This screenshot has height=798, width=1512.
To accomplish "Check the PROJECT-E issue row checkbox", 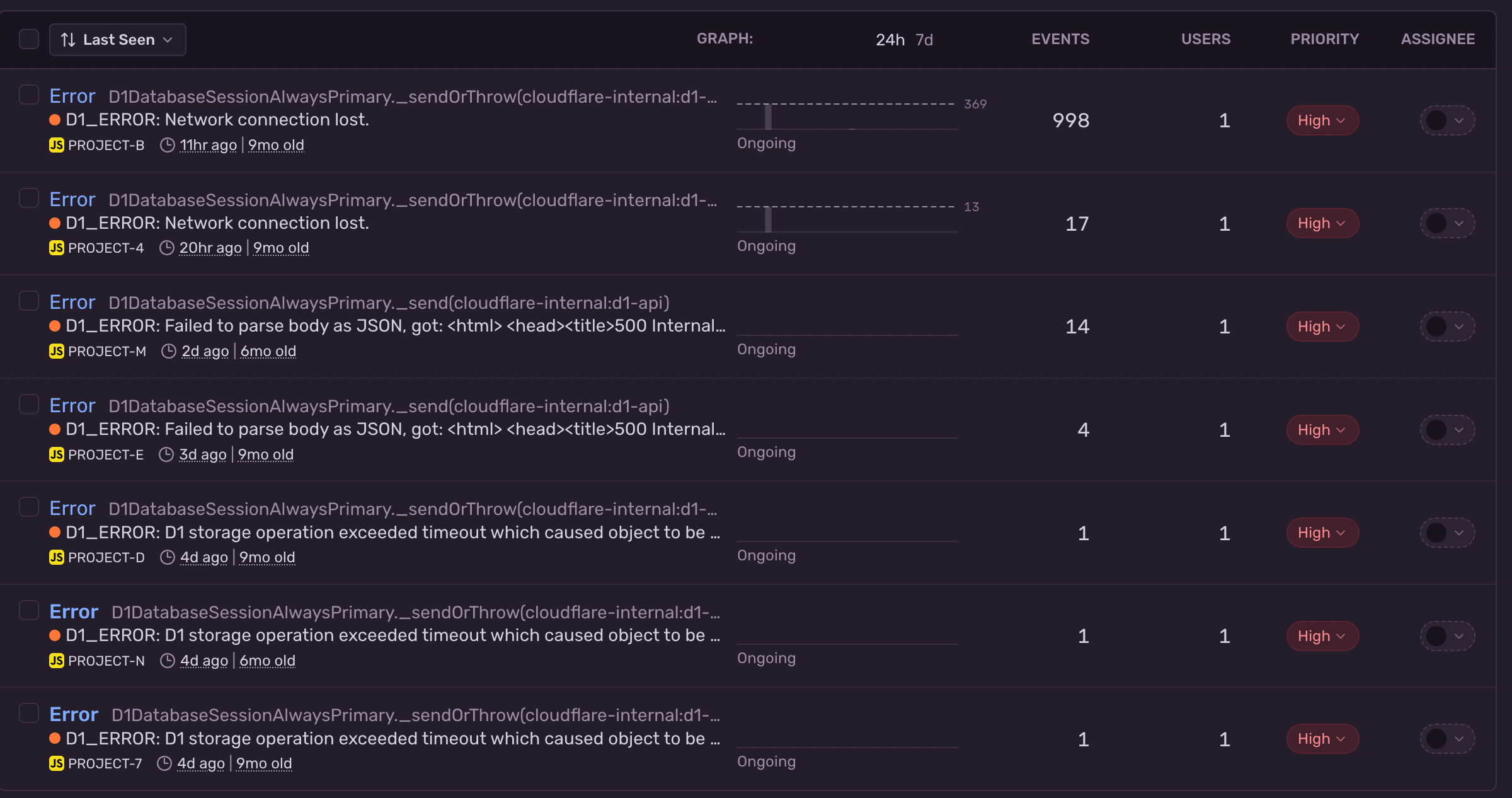I will click(x=28, y=405).
